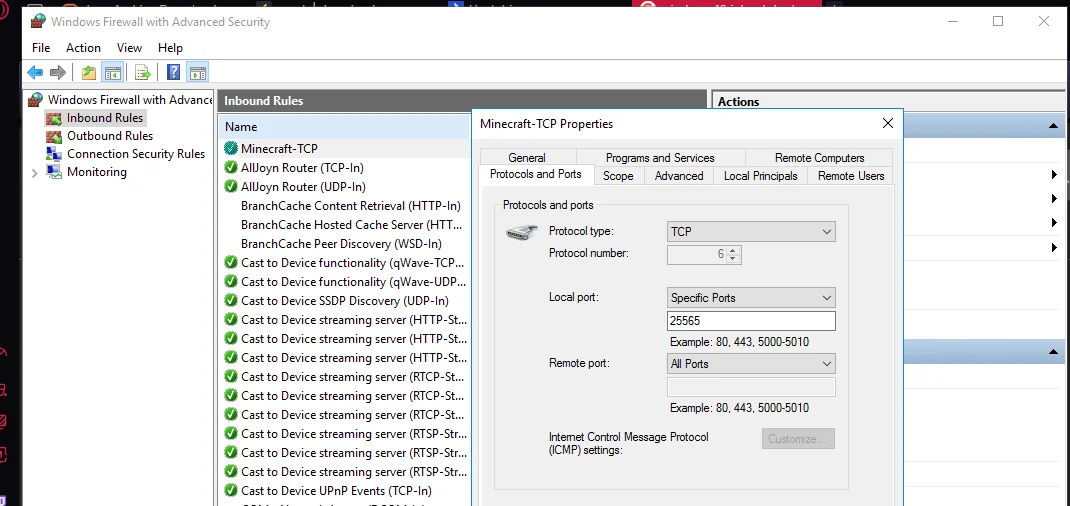Switch to the General tab
The height and width of the screenshot is (506, 1070).
(527, 158)
